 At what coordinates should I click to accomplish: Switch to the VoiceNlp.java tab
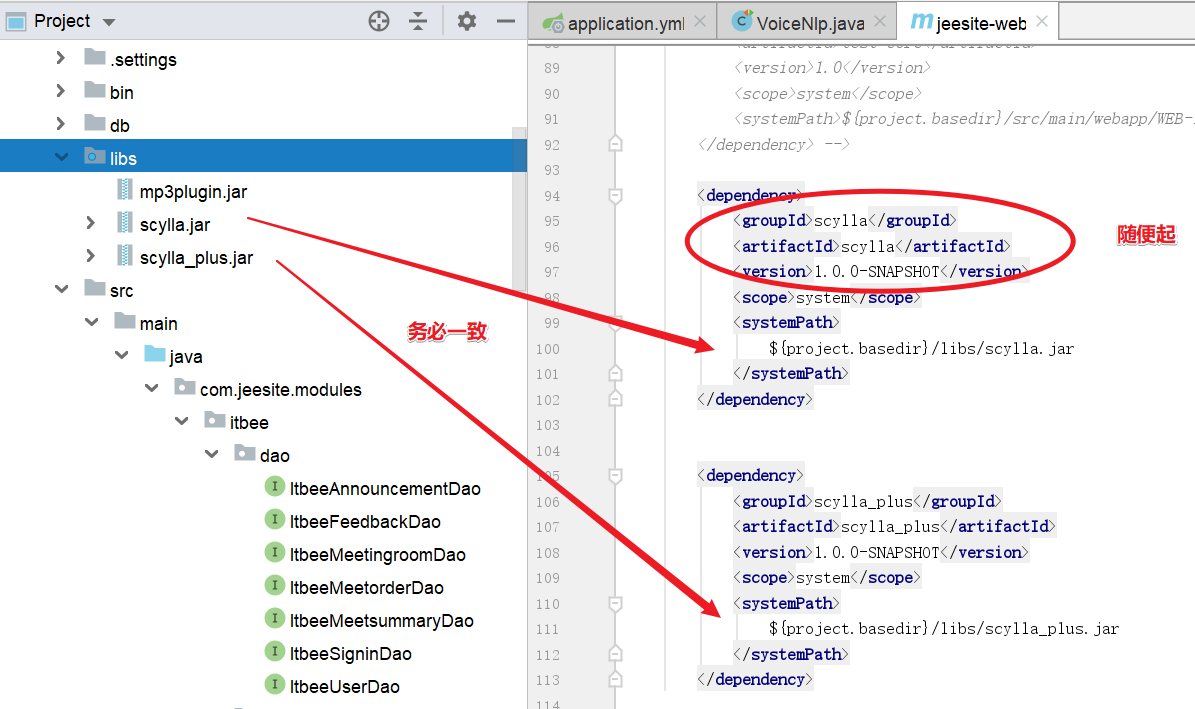point(810,24)
